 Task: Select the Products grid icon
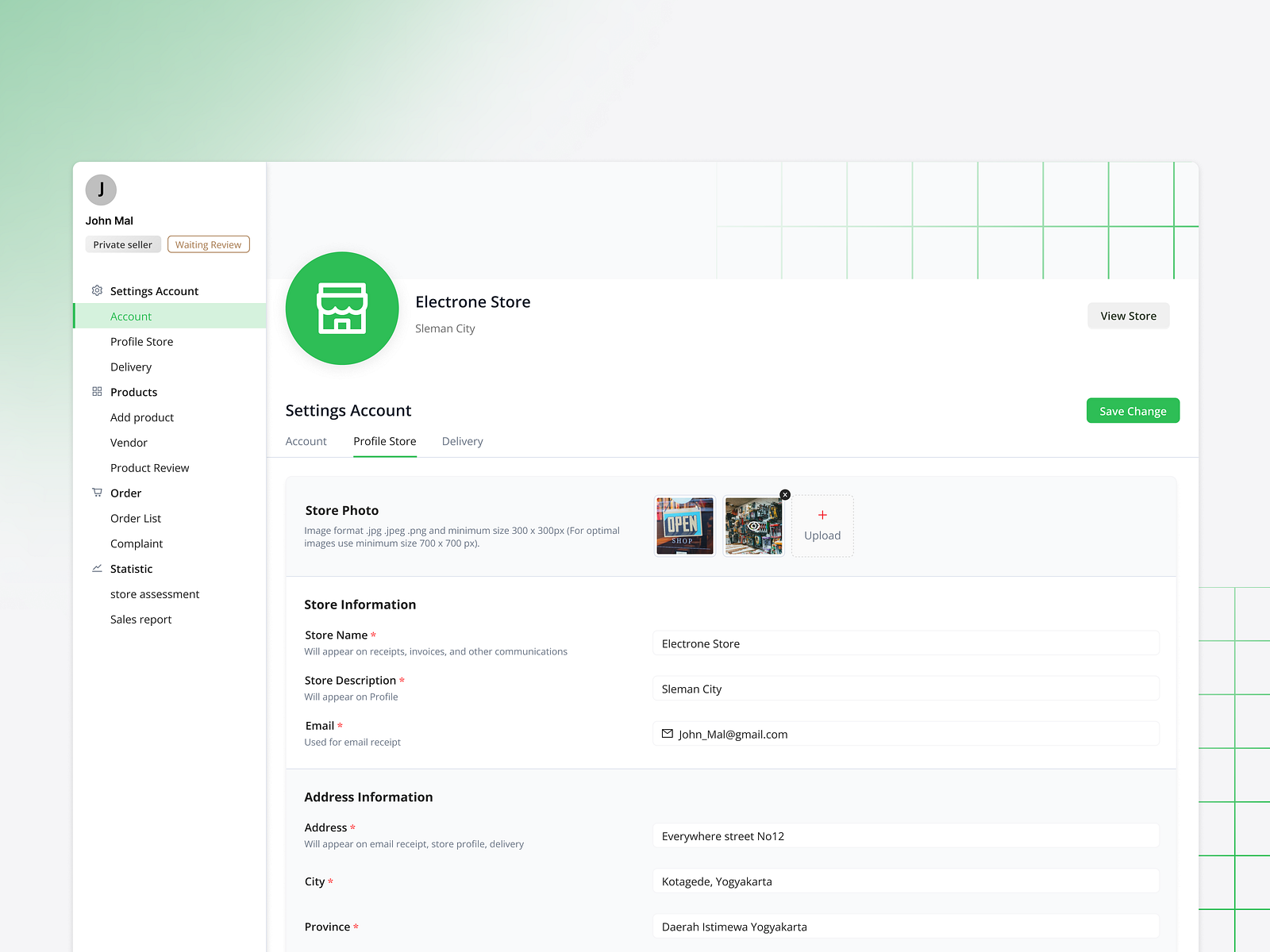click(97, 392)
